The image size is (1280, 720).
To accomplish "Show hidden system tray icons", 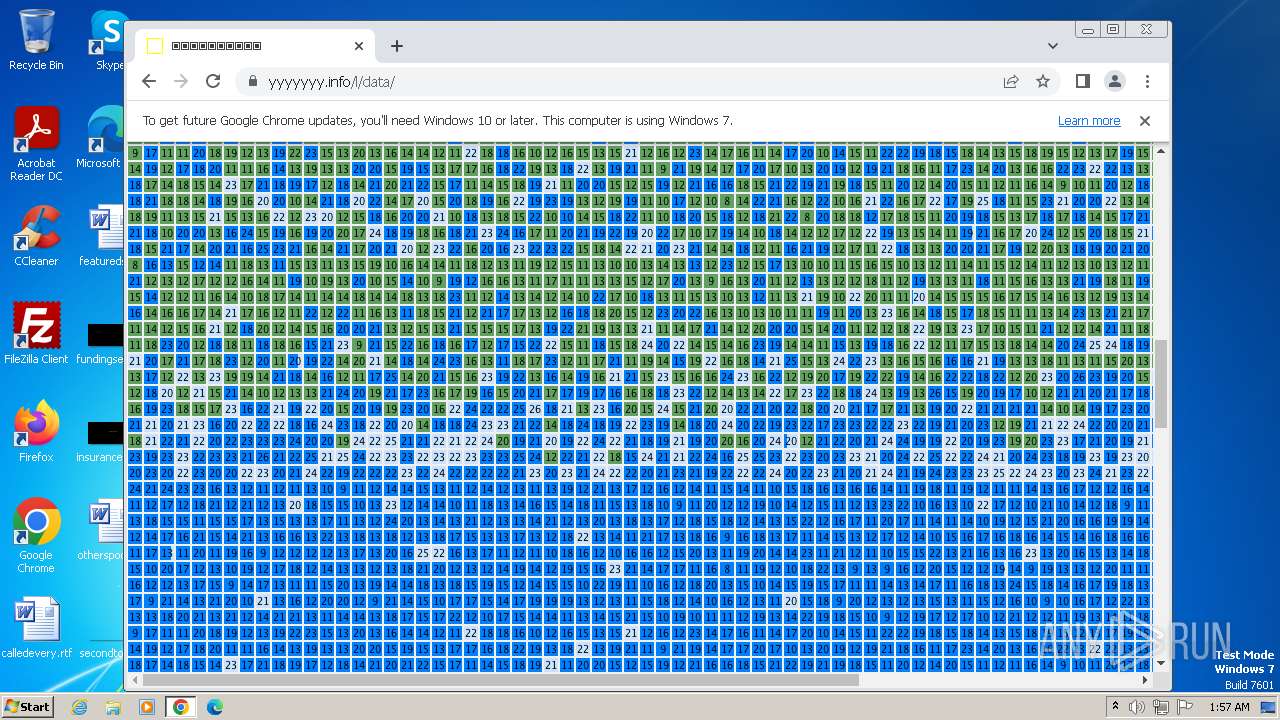I will coord(1116,707).
